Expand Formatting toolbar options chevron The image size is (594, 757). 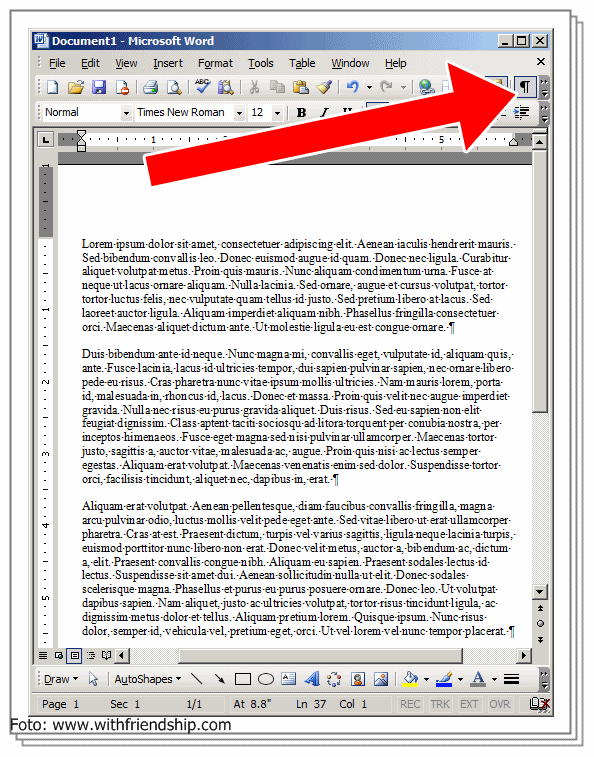(544, 113)
